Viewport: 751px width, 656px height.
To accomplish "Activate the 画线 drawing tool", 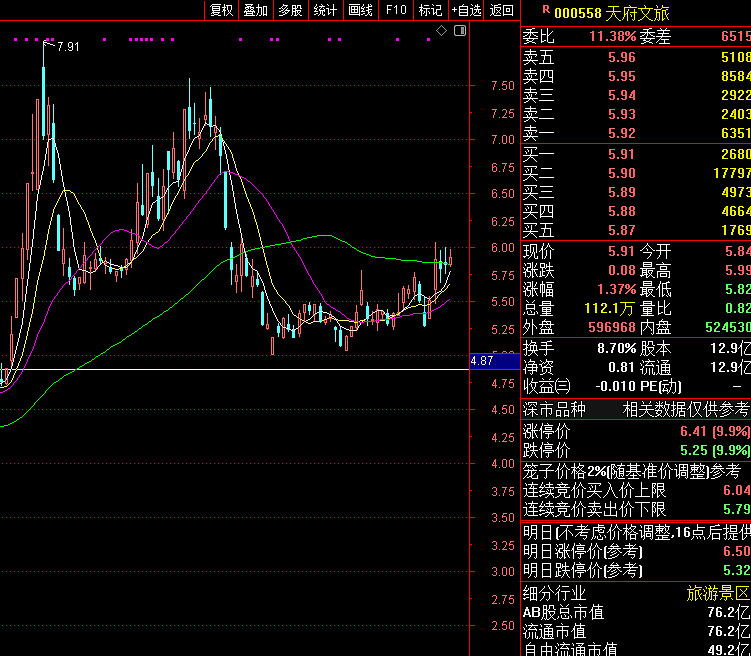I will coord(360,10).
